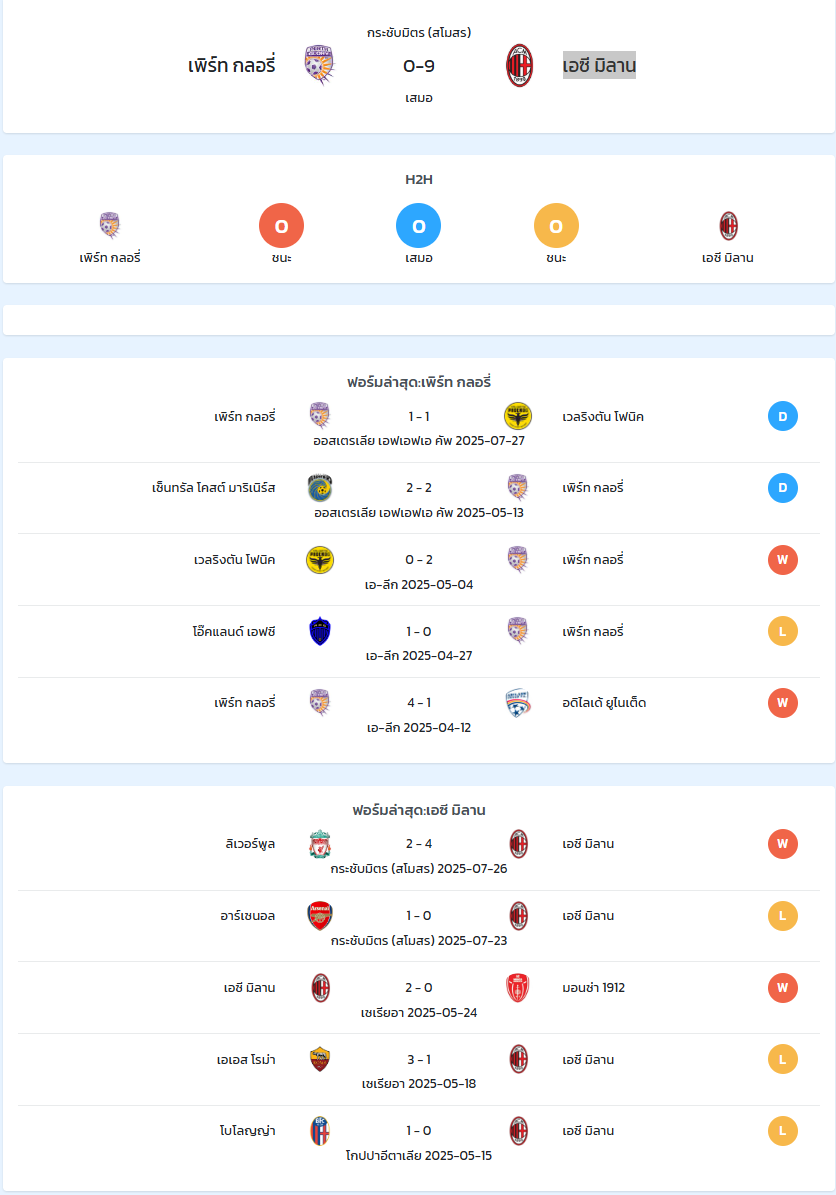Image resolution: width=836 pixels, height=1195 pixels.
Task: Click the Adelaide United logo
Action: coord(518,703)
